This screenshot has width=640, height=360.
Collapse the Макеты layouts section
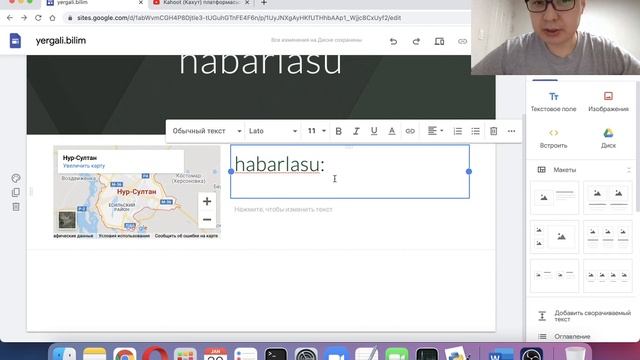(x=629, y=170)
